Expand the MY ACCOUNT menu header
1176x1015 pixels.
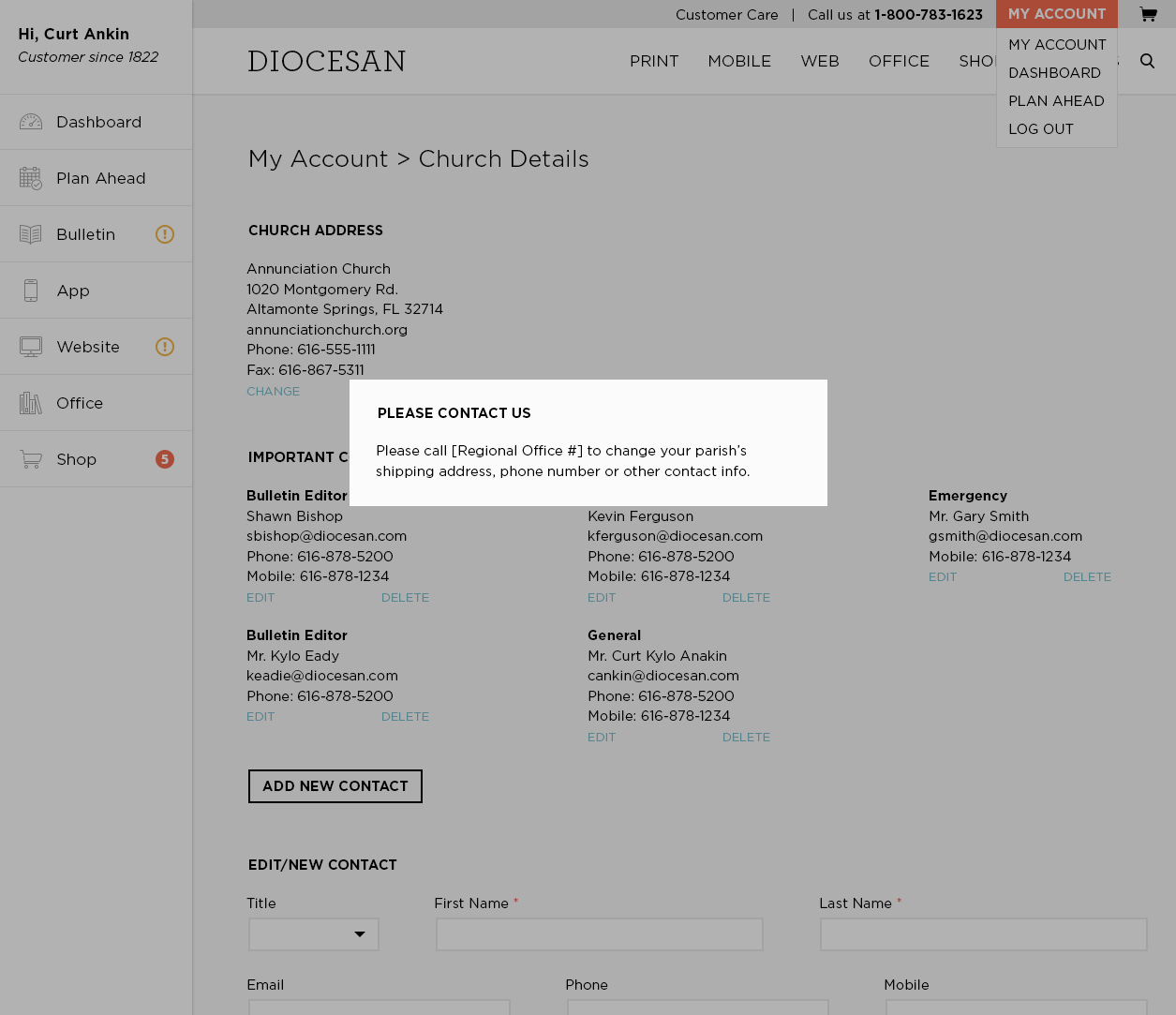(1057, 14)
